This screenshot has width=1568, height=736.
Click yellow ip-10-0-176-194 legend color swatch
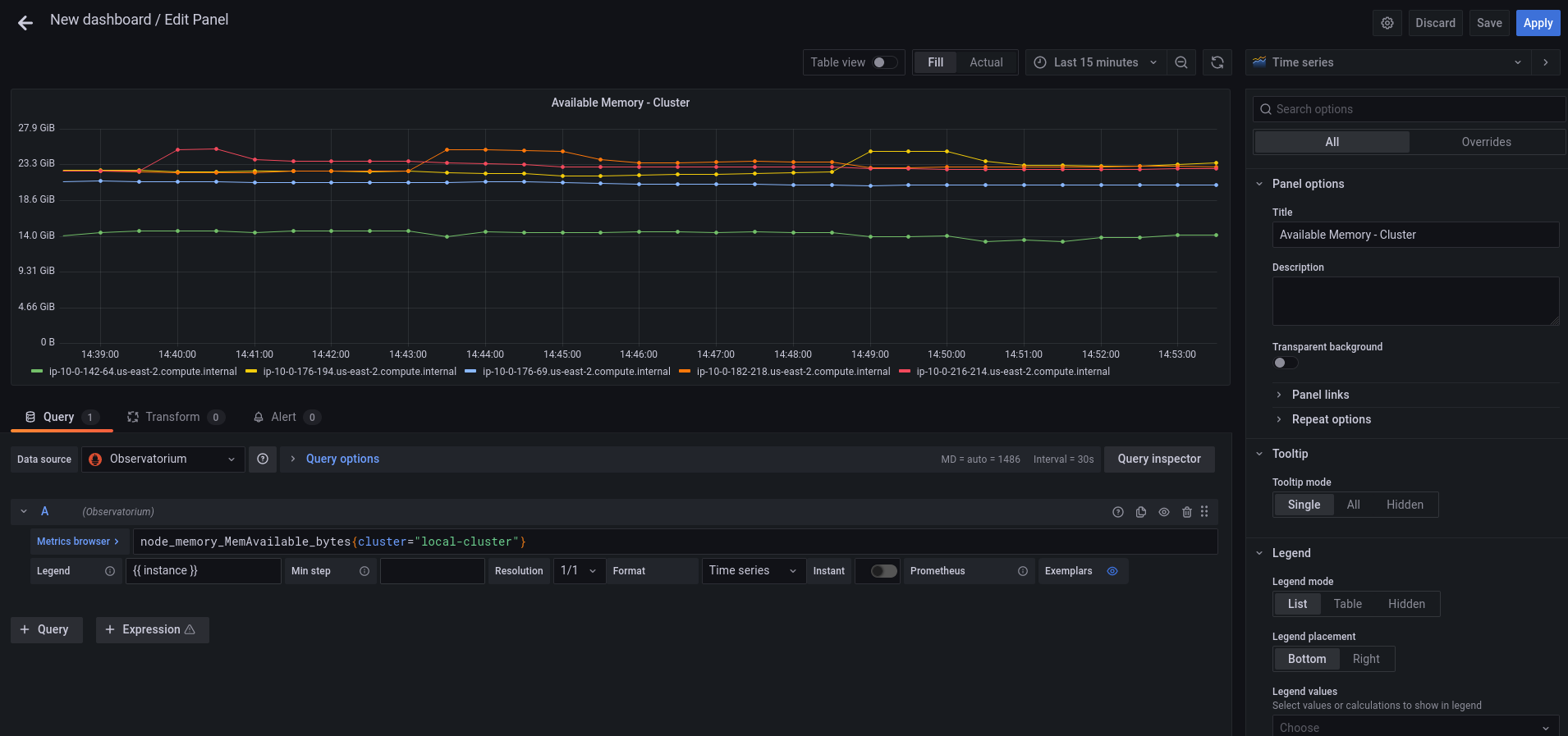tap(251, 372)
